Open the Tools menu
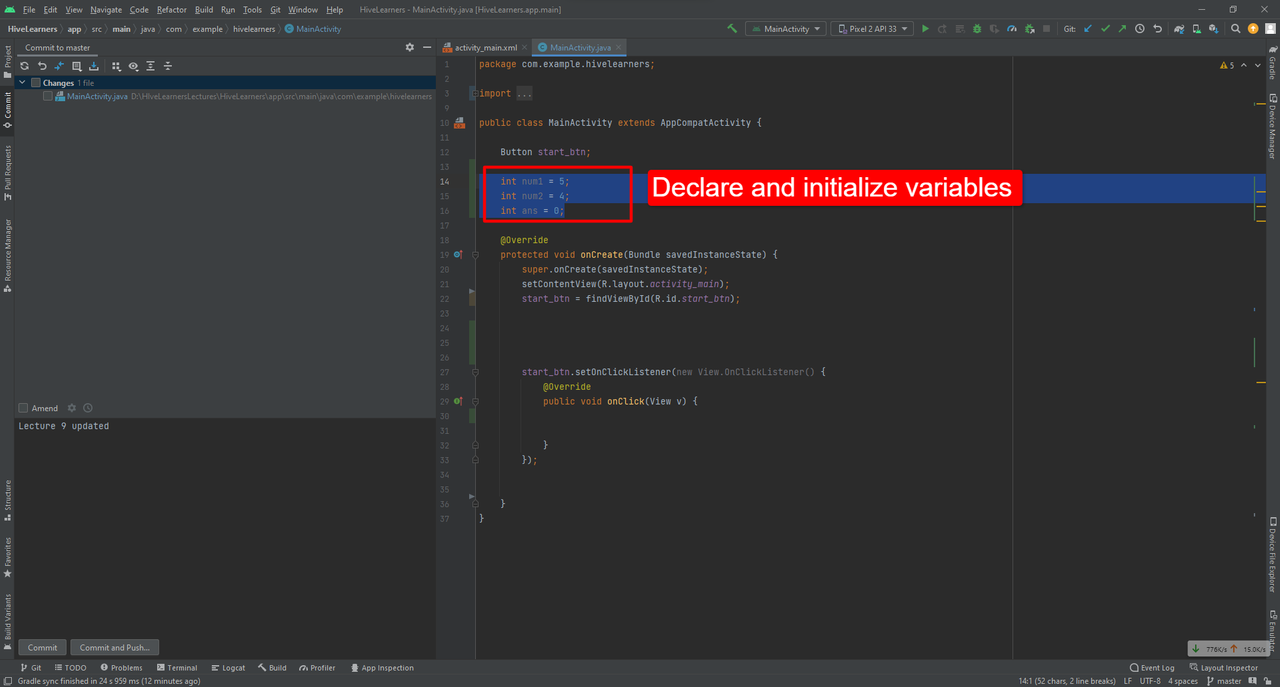The image size is (1280, 687). 252,9
